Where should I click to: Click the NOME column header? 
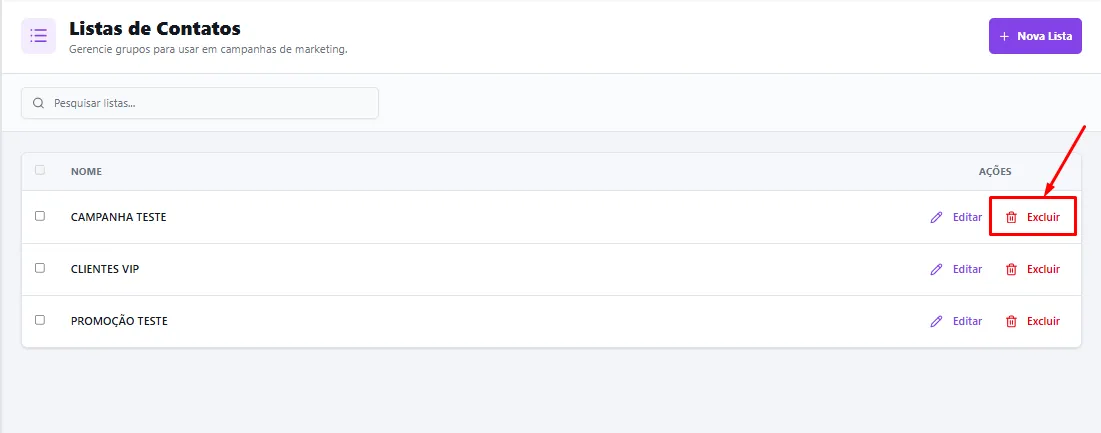click(x=86, y=171)
